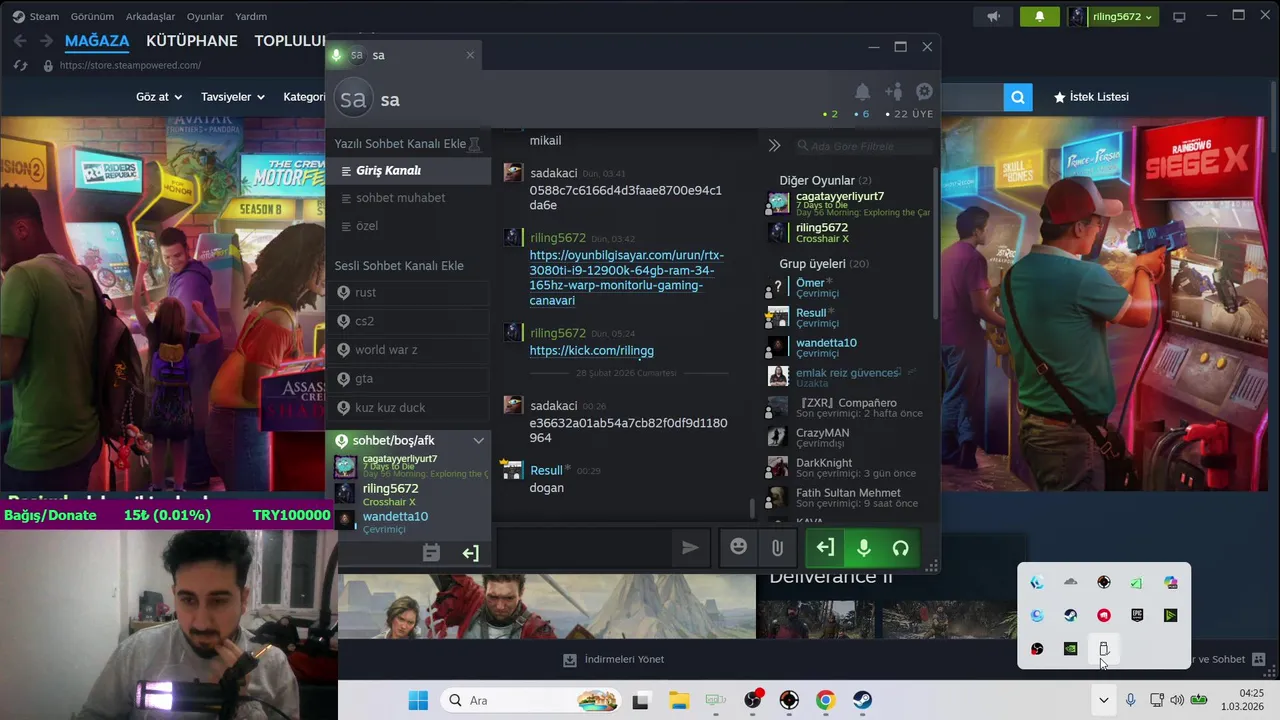
Task: Open the Oyunlar menu
Action: tap(205, 17)
